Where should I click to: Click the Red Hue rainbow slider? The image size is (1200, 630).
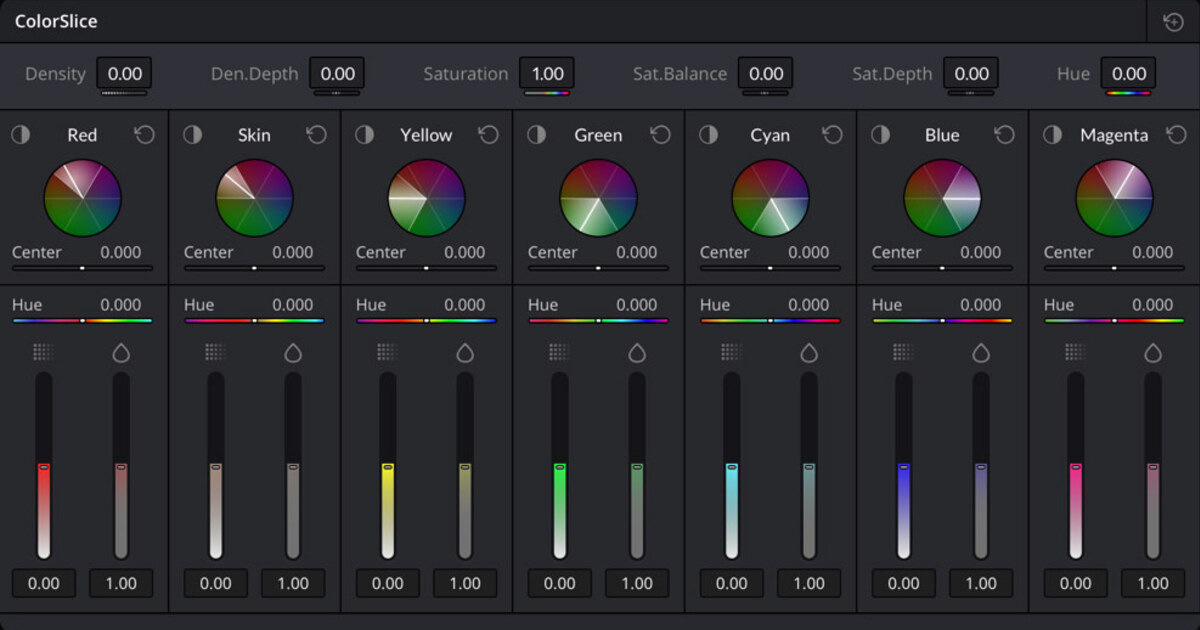[82, 320]
